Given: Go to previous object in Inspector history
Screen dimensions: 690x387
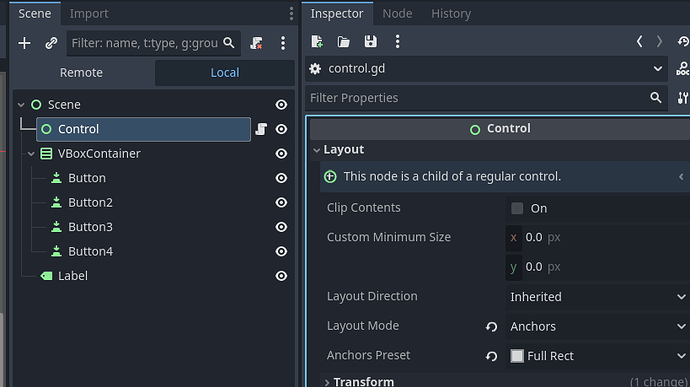Looking at the screenshot, I should tap(639, 42).
